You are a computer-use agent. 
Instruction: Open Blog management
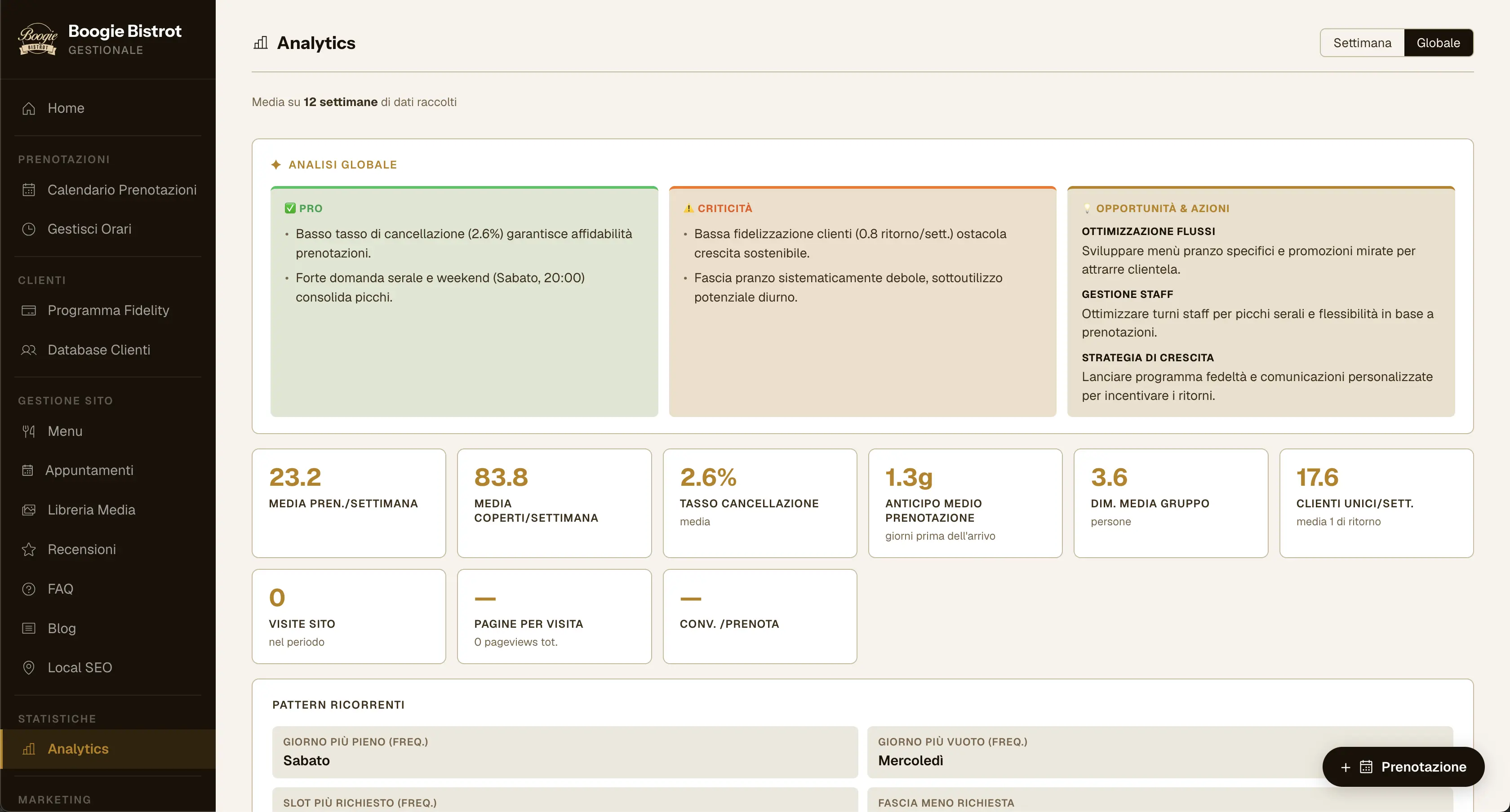tap(108, 628)
